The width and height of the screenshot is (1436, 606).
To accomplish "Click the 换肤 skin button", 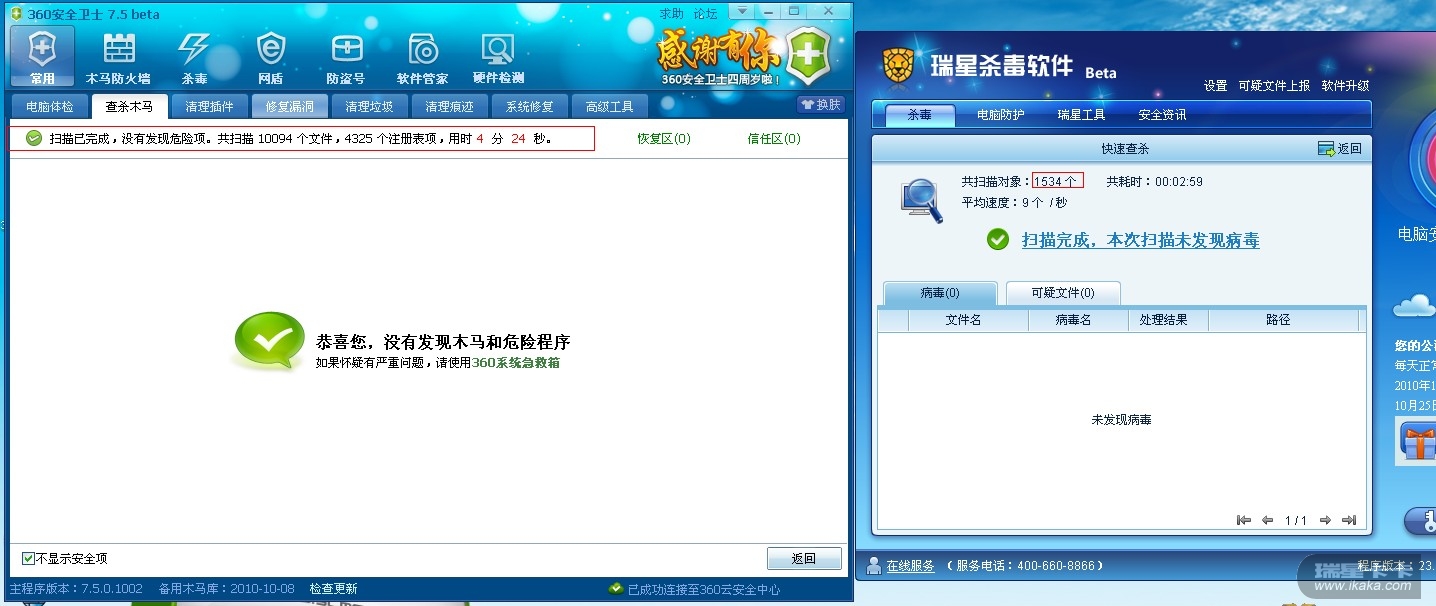I will coord(821,105).
